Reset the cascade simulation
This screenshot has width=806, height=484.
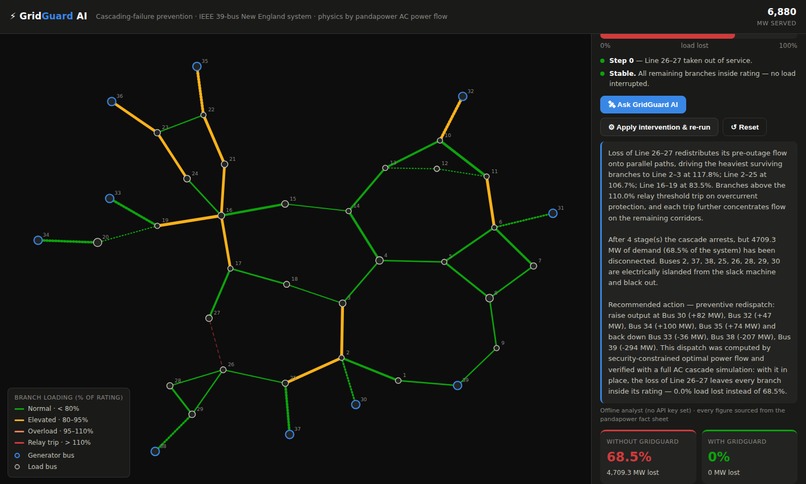click(x=744, y=127)
